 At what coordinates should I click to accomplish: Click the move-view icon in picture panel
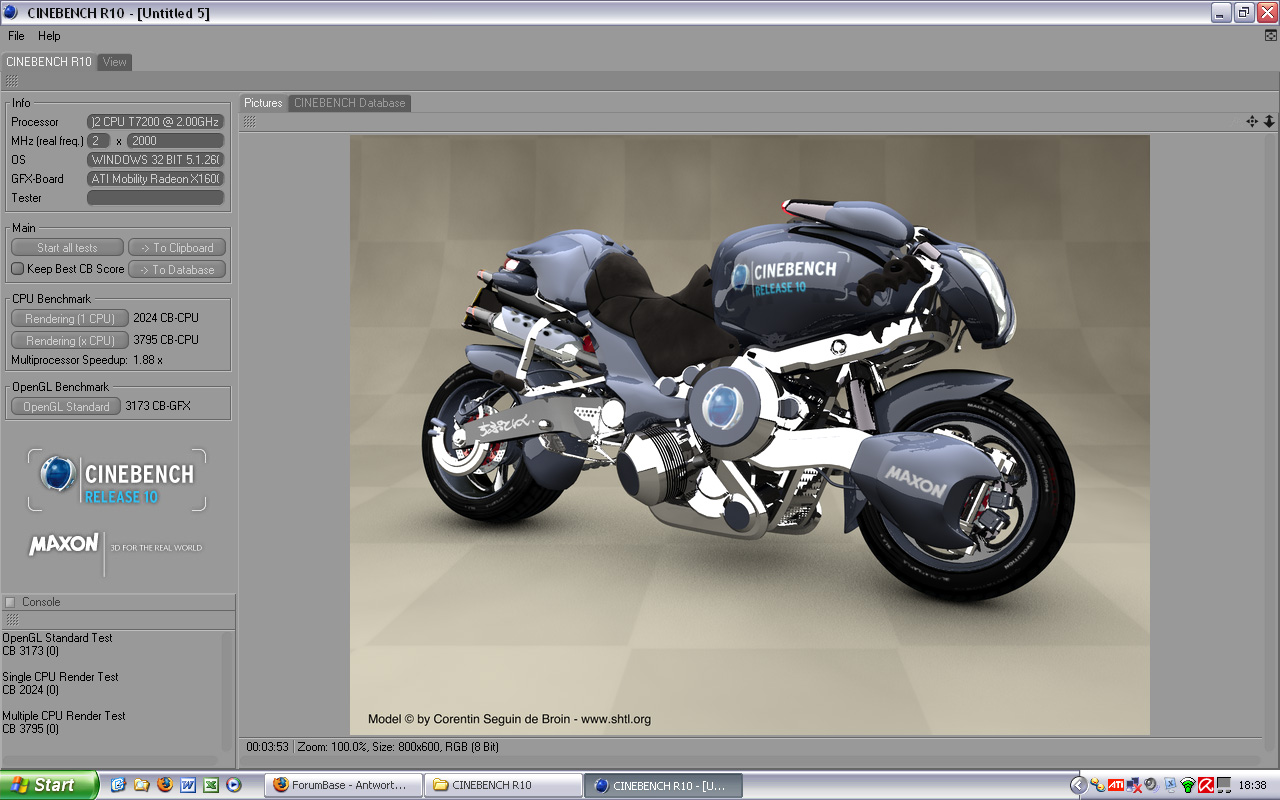[1252, 121]
